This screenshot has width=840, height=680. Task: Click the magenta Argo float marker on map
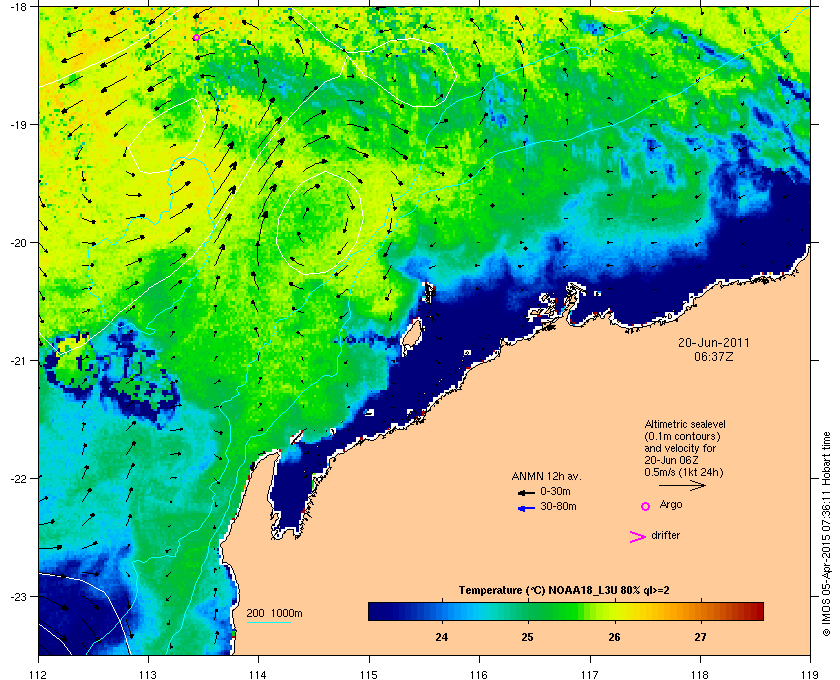[x=197, y=38]
